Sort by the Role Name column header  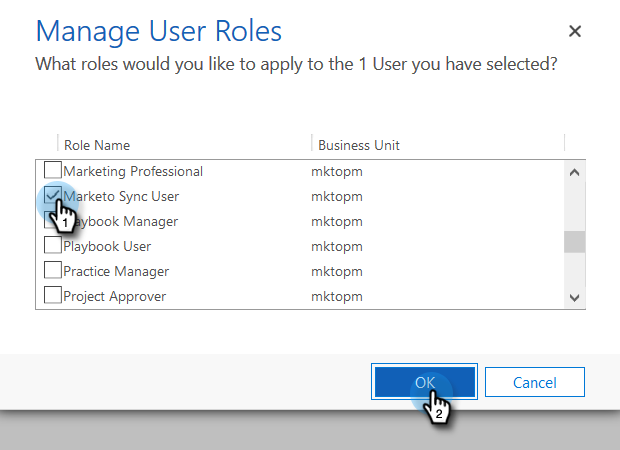(x=97, y=145)
